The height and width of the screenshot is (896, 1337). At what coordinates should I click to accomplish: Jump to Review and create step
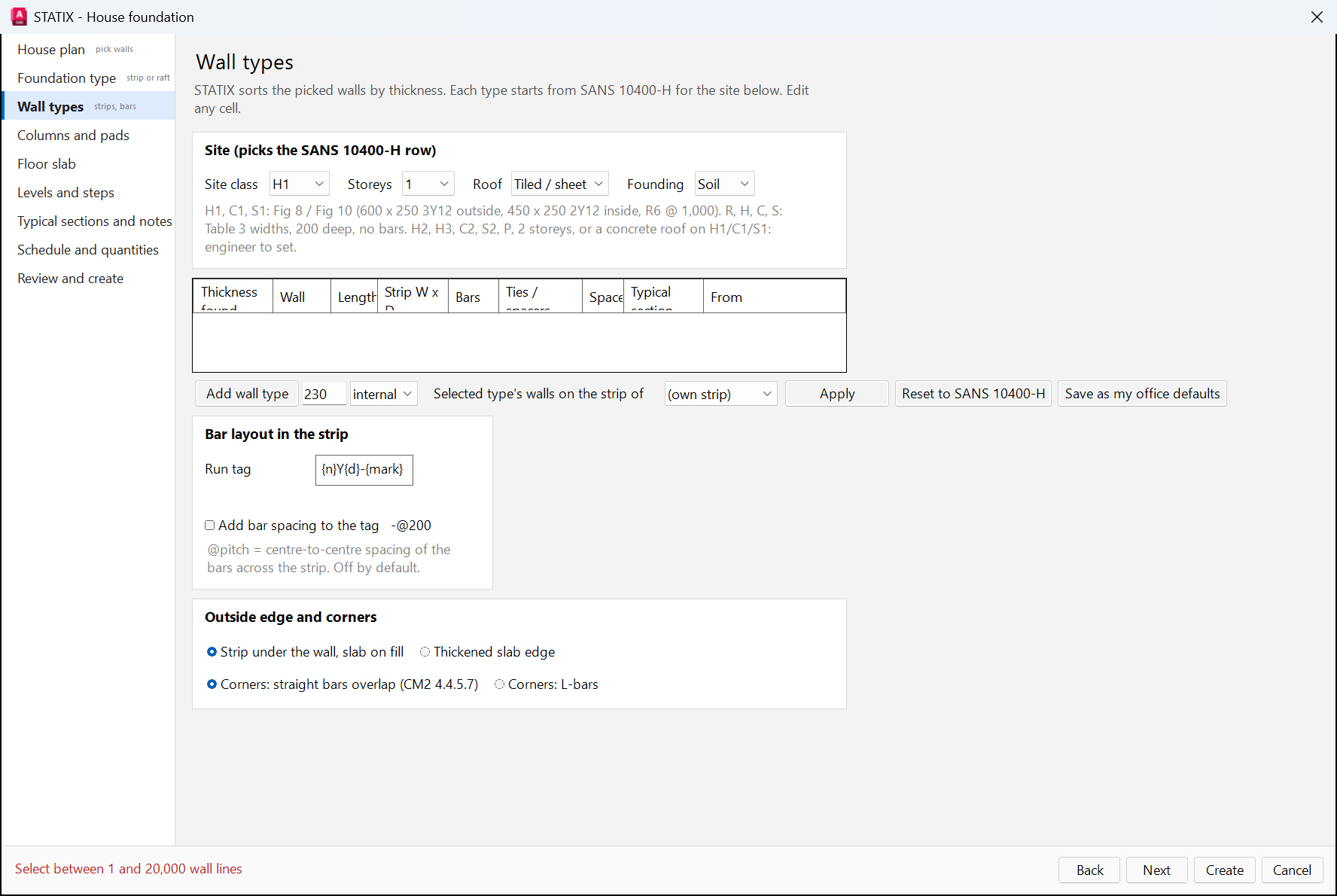(88, 278)
